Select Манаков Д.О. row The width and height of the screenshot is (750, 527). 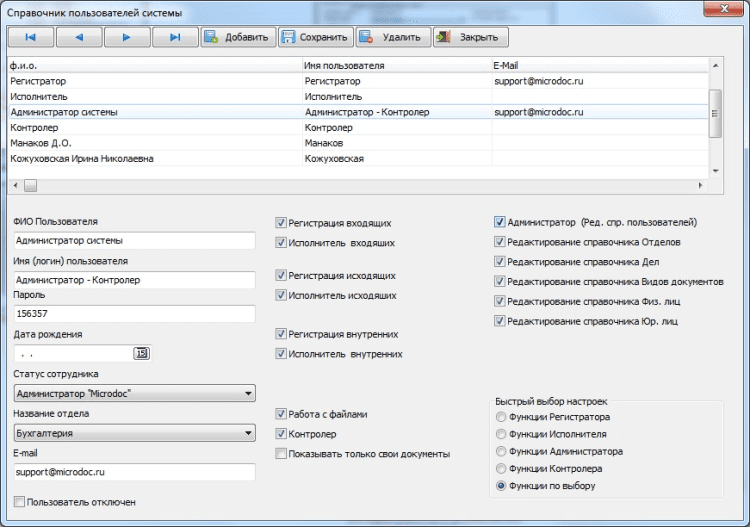pyautogui.click(x=358, y=143)
